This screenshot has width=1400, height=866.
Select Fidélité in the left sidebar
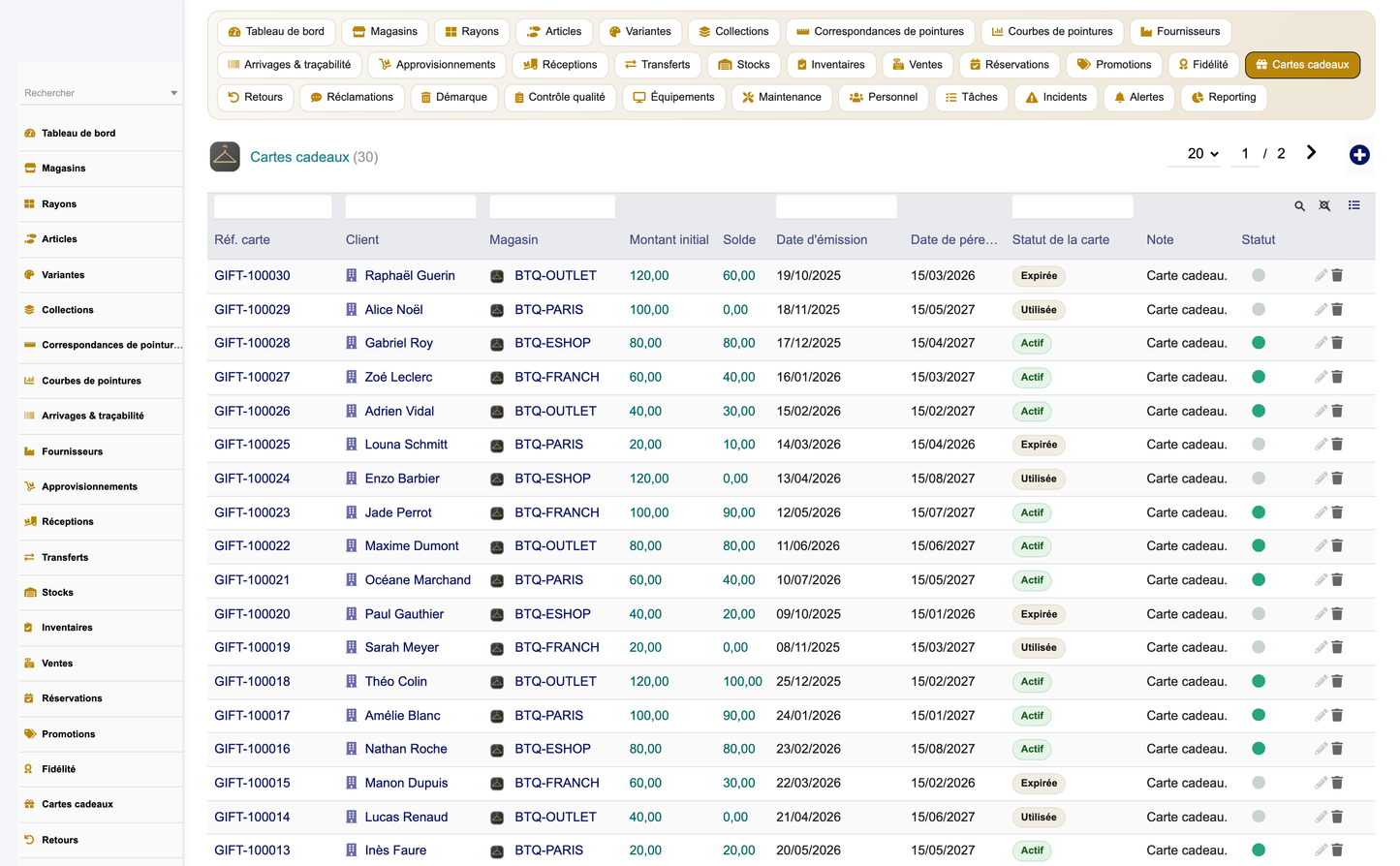(x=58, y=769)
